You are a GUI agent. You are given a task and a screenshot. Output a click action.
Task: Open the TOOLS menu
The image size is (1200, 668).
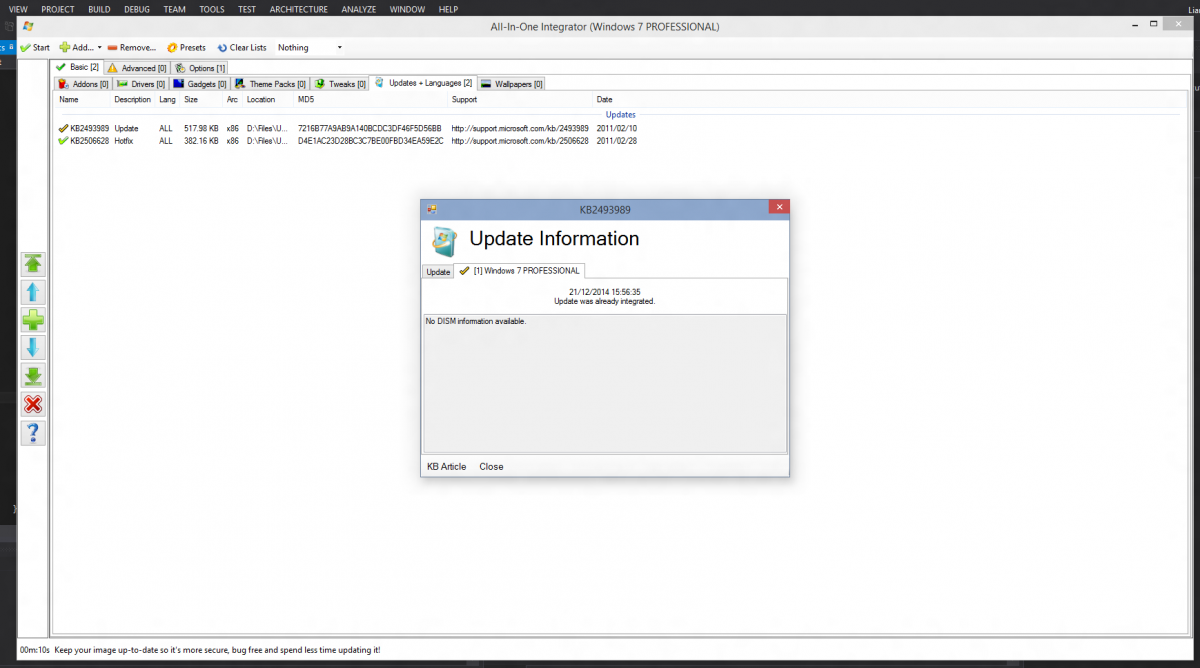point(212,9)
